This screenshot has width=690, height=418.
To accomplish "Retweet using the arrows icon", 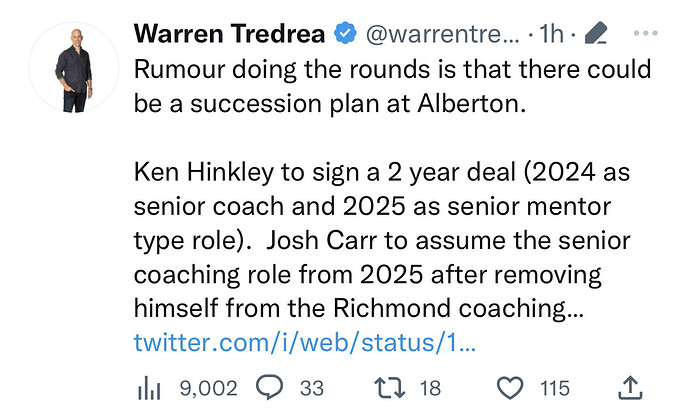I will click(389, 388).
